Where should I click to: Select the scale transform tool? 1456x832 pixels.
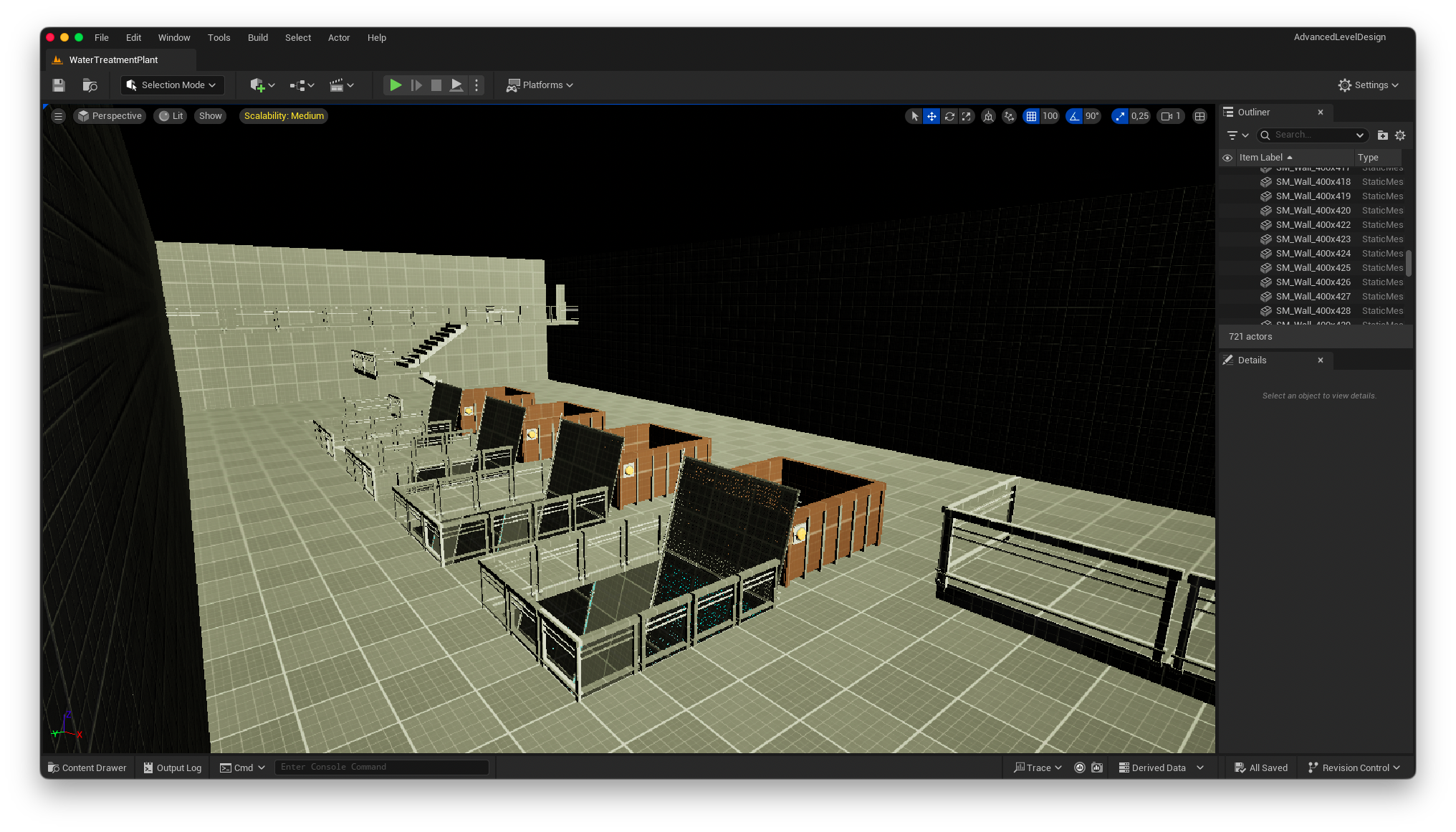[967, 116]
